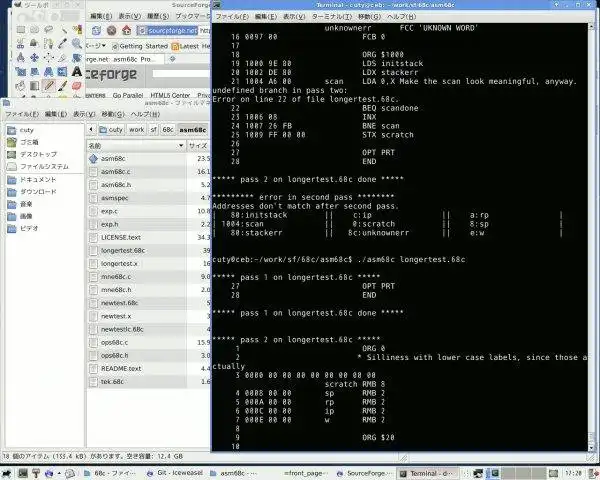Screen dimensions: 600x480
Task: Open ダウンロード folder in sidebar
Action: (x=32, y=191)
